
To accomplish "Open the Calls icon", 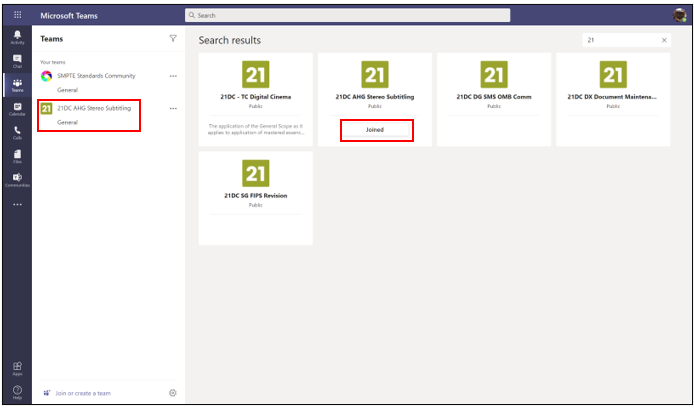I will (x=17, y=132).
